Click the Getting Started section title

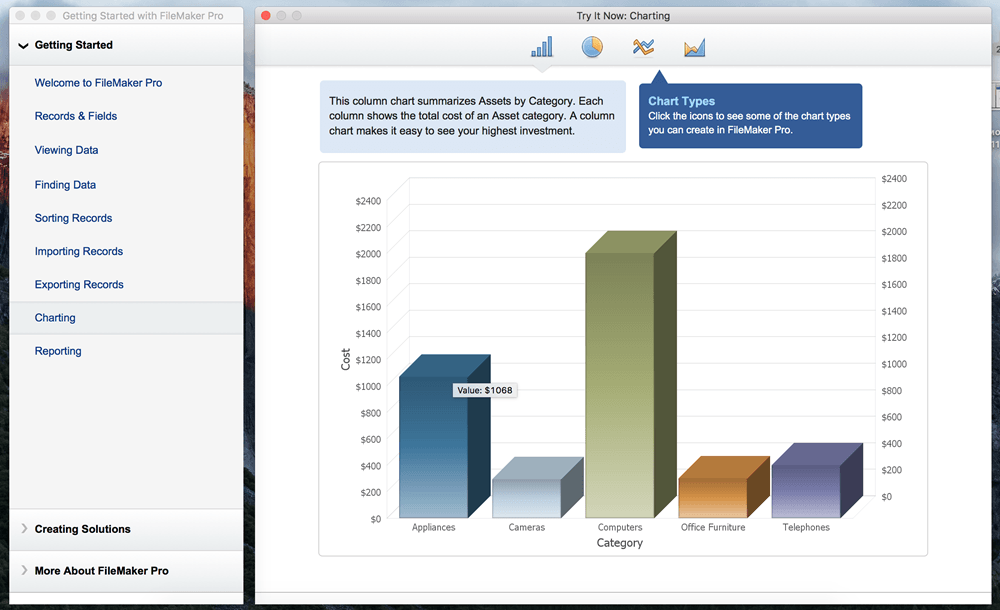point(74,45)
